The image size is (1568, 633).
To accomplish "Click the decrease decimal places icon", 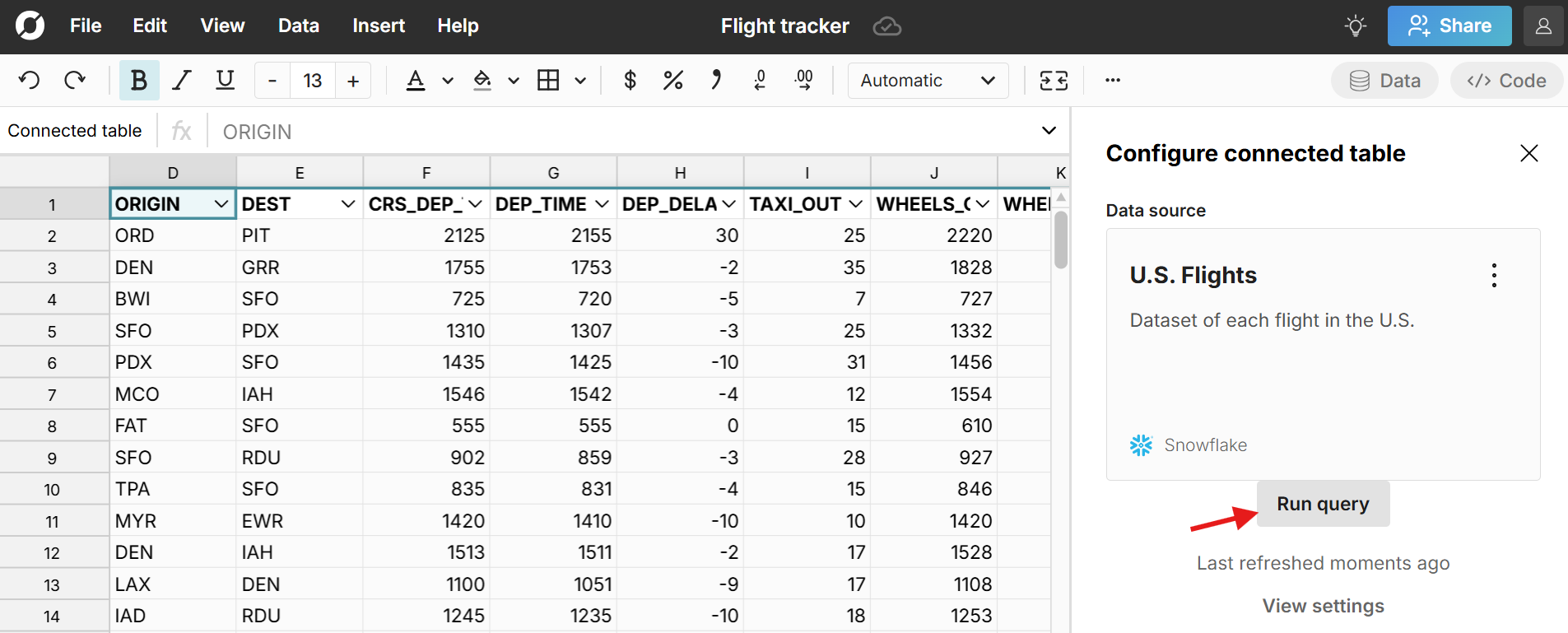I will [760, 81].
